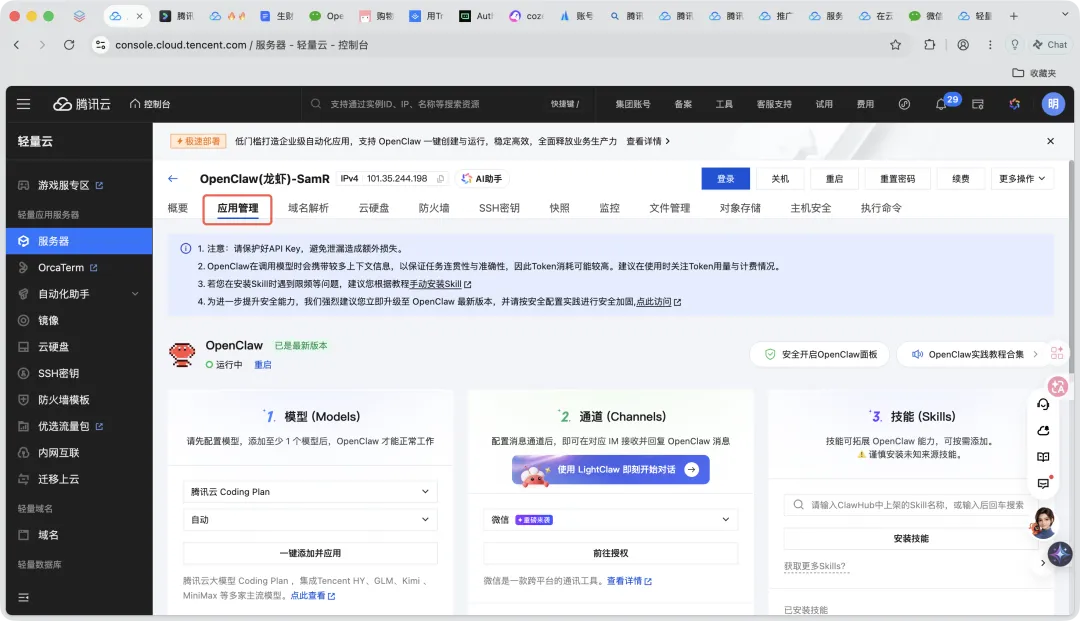
Task: Open 客服支持 in header
Action: [x=773, y=104]
